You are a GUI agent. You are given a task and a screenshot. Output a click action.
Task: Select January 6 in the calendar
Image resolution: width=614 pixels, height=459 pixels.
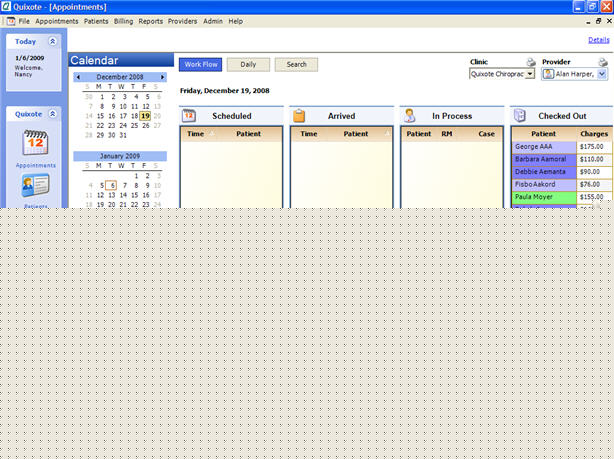coord(112,185)
